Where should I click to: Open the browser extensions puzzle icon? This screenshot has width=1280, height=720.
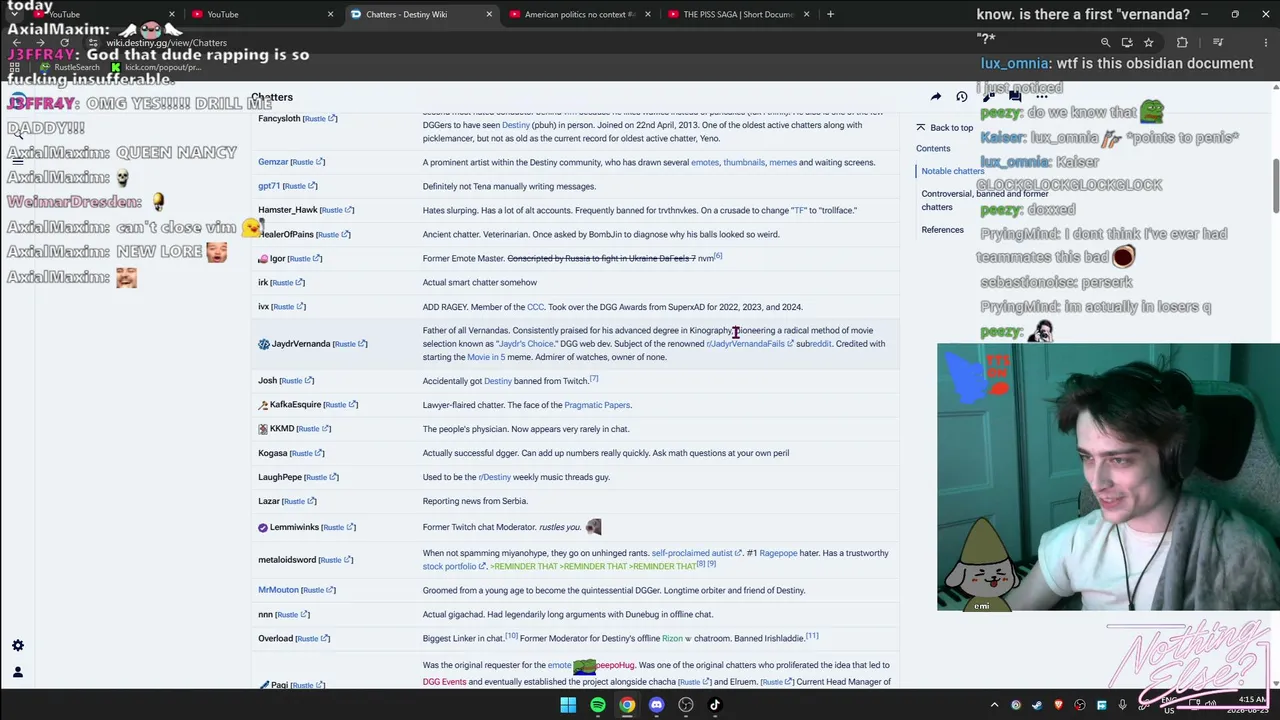(1182, 42)
